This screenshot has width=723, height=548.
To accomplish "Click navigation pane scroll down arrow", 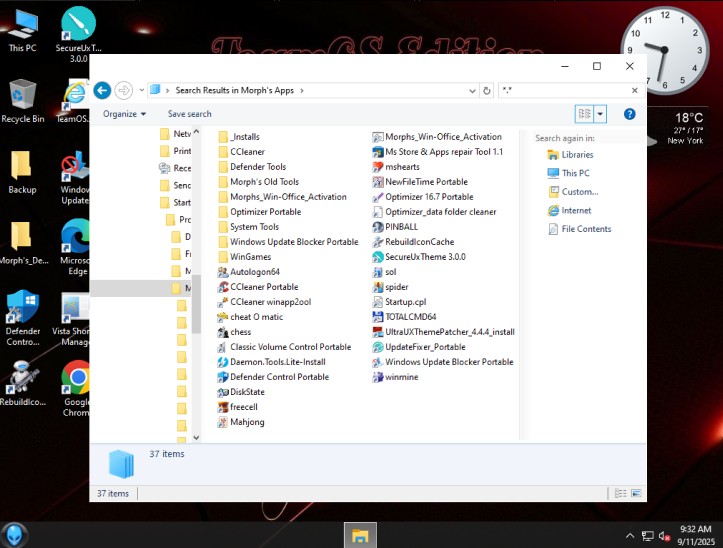I will pyautogui.click(x=196, y=437).
